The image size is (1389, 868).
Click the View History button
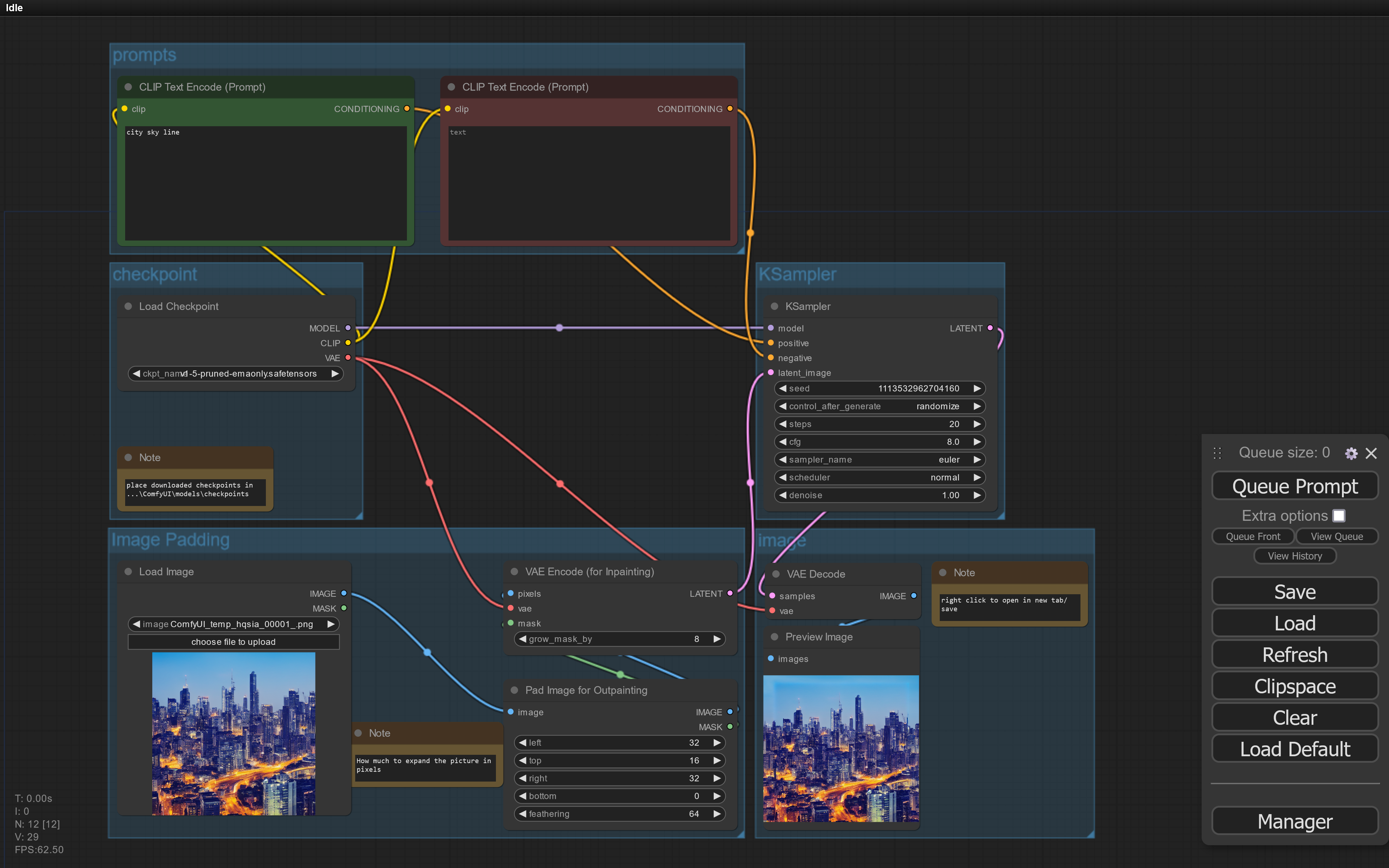1294,556
